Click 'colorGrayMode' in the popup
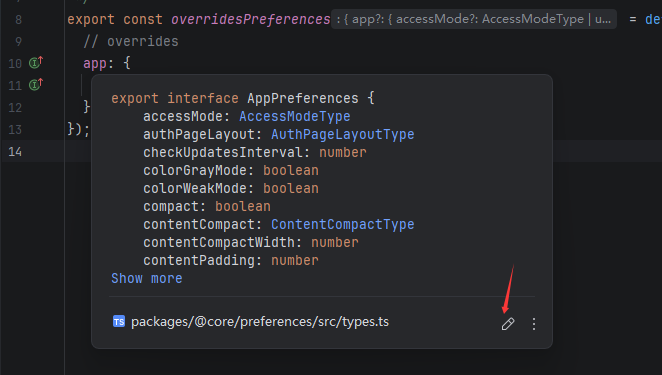The image size is (662, 375). pyautogui.click(x=195, y=171)
